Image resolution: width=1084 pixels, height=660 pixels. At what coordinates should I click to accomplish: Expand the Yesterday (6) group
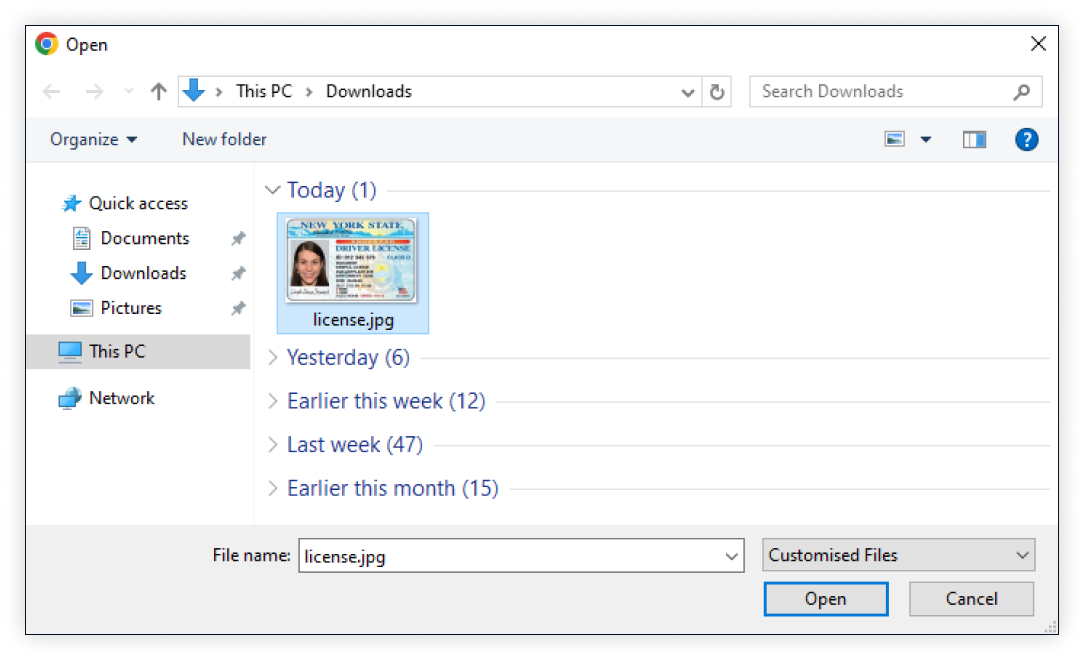(x=273, y=357)
